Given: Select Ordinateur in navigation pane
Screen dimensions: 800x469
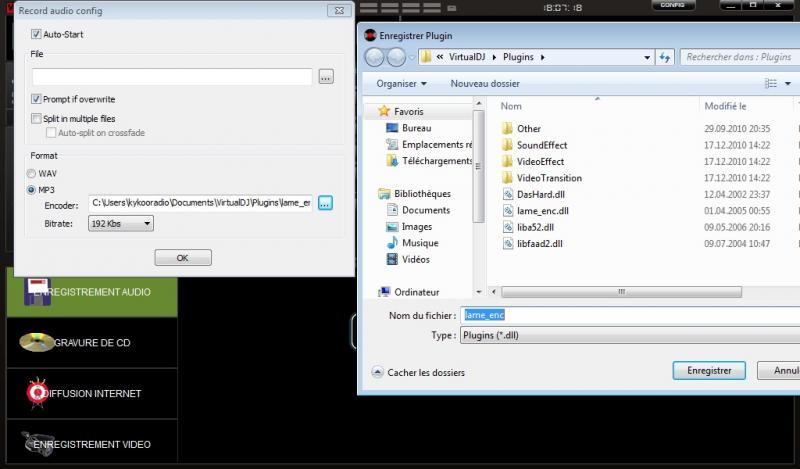Looking at the screenshot, I should [x=416, y=292].
